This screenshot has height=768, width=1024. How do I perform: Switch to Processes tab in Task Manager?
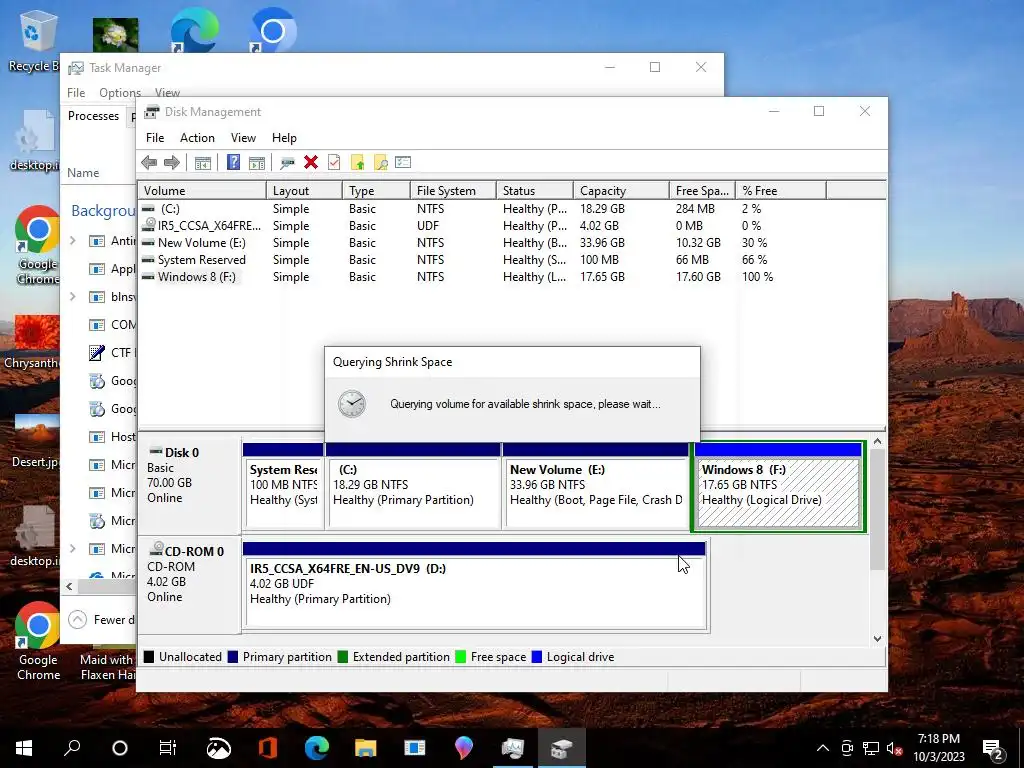[93, 116]
